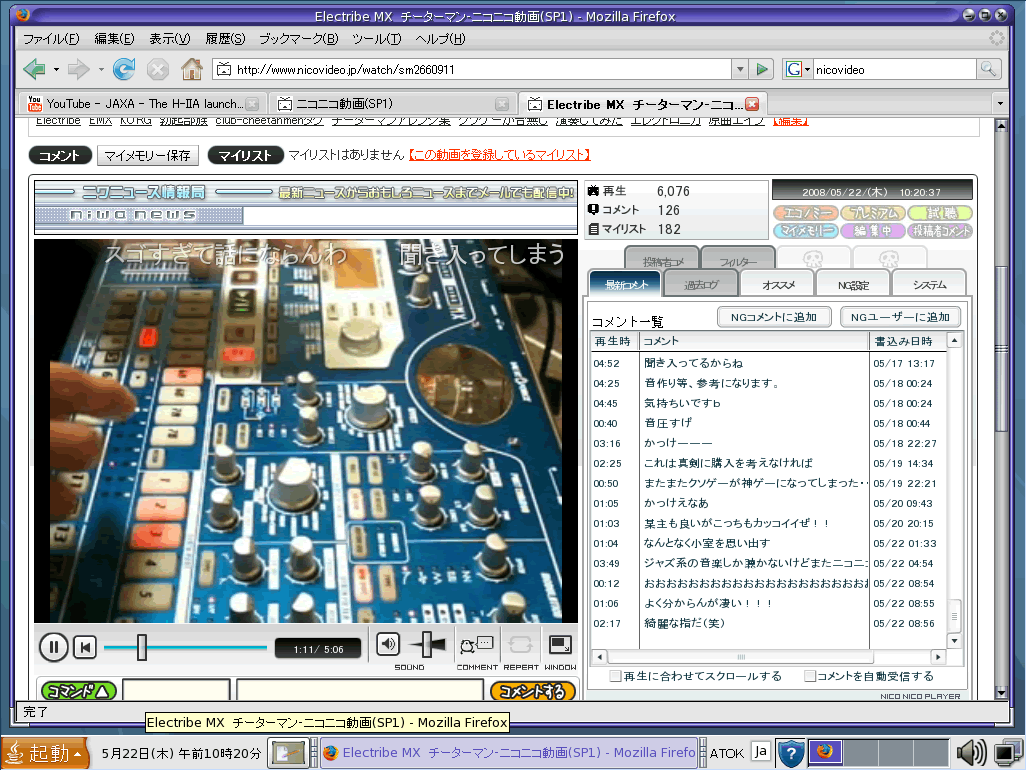Go to the Home page icon
This screenshot has height=770, width=1026.
(192, 69)
